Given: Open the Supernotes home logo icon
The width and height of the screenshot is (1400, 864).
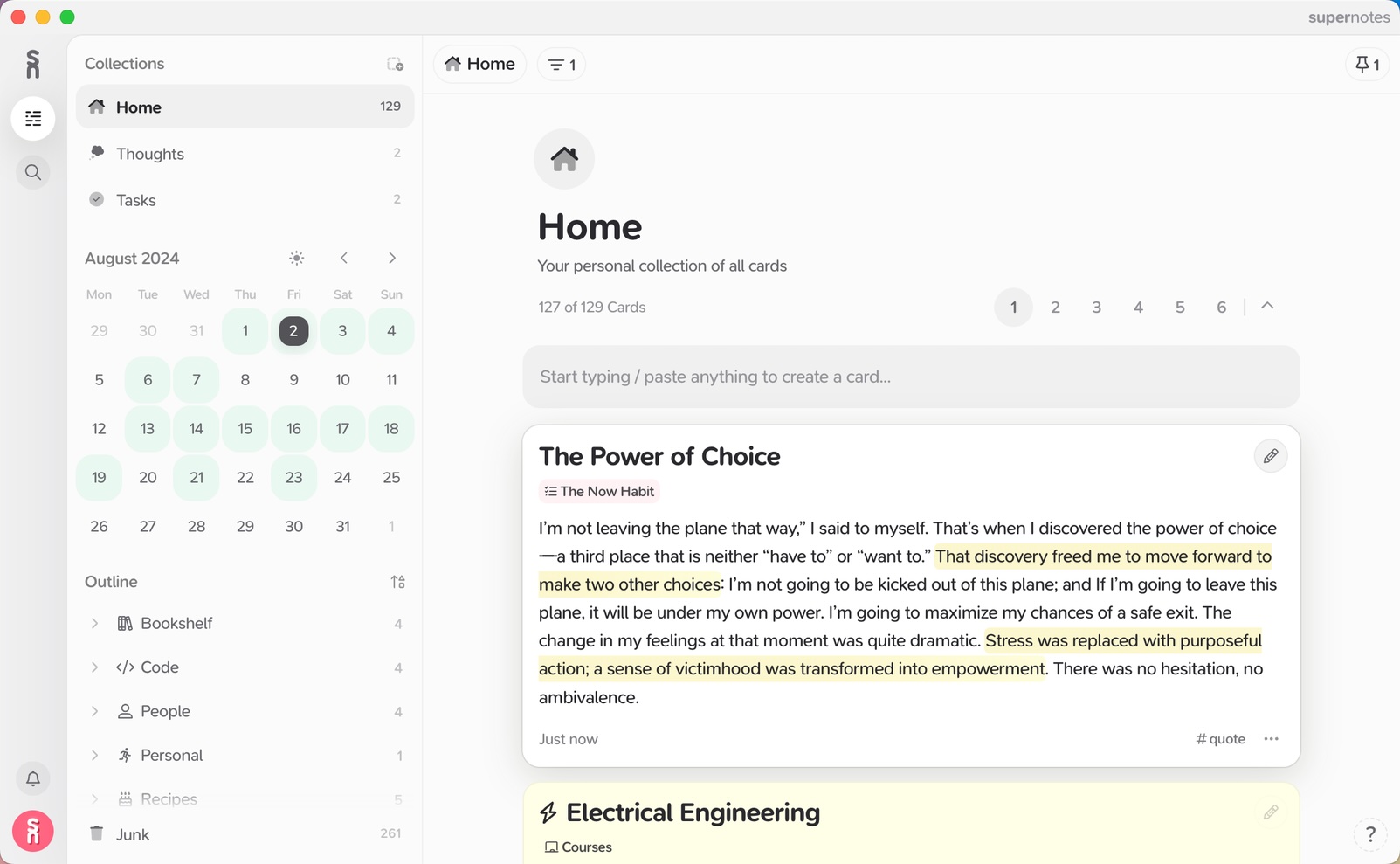Looking at the screenshot, I should tap(32, 63).
